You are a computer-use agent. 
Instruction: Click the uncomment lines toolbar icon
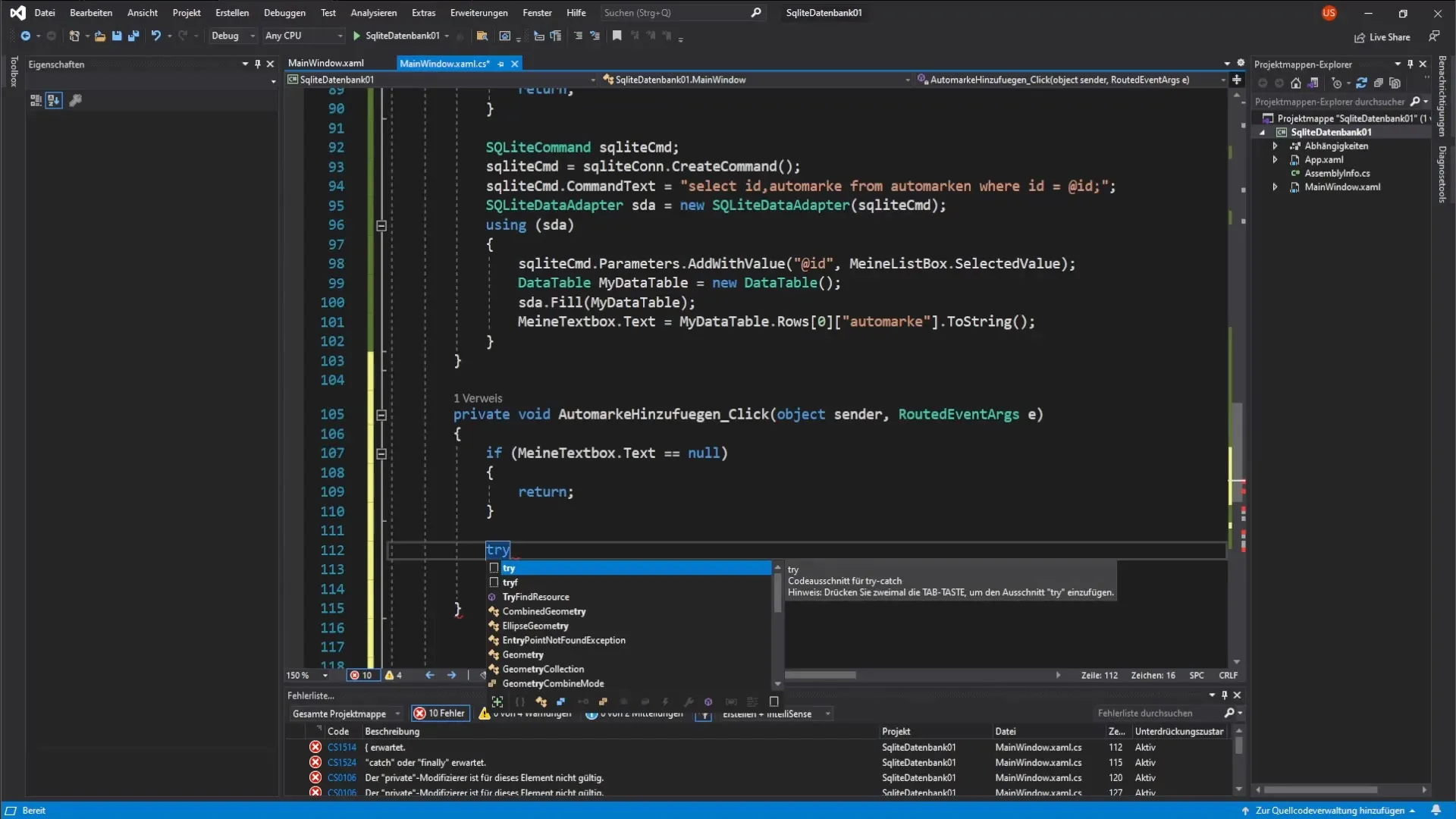pos(595,36)
